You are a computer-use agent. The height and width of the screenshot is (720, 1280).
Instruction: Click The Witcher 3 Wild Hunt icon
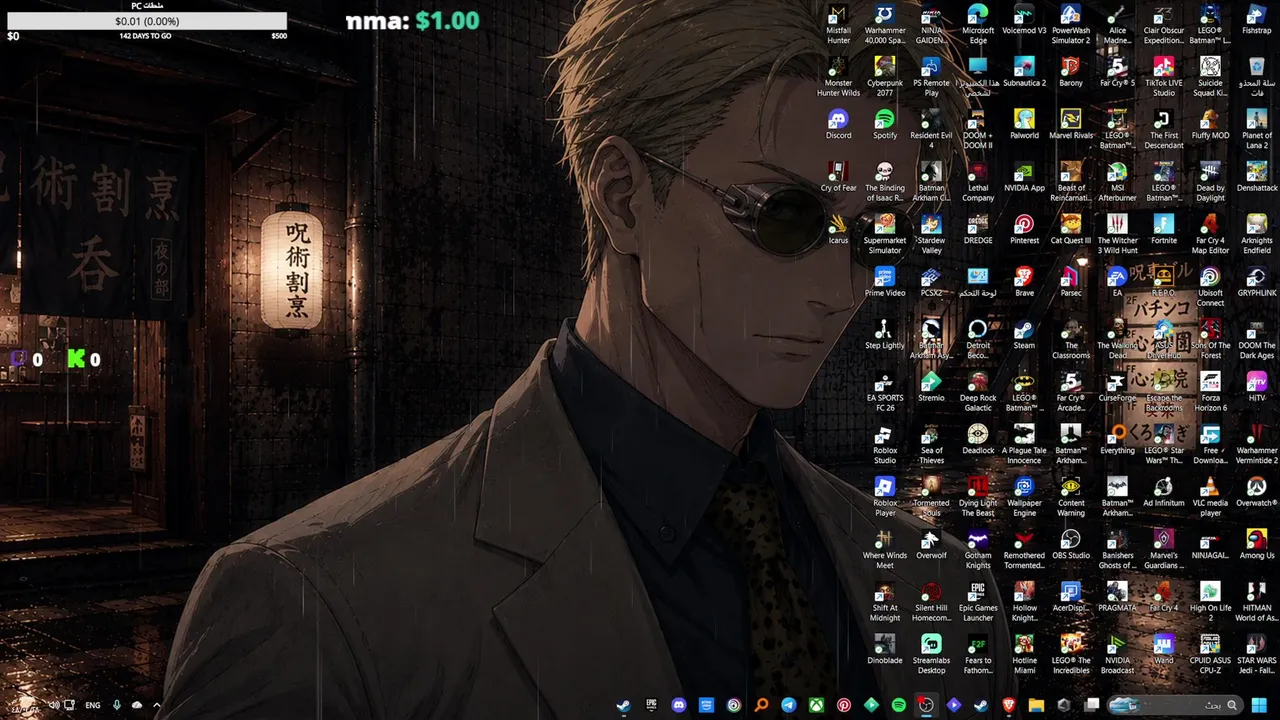(1117, 235)
